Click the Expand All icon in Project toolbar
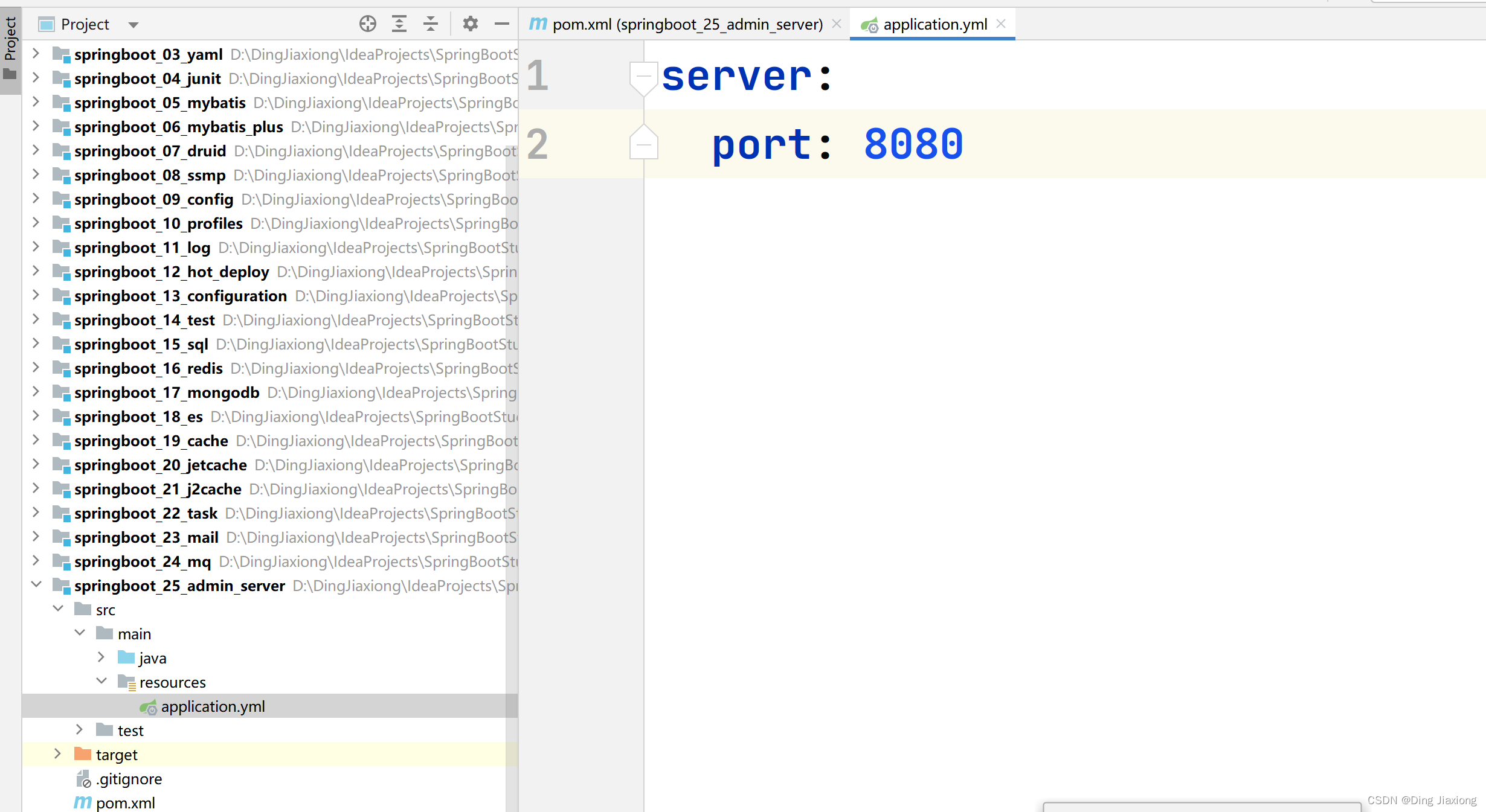 399,24
